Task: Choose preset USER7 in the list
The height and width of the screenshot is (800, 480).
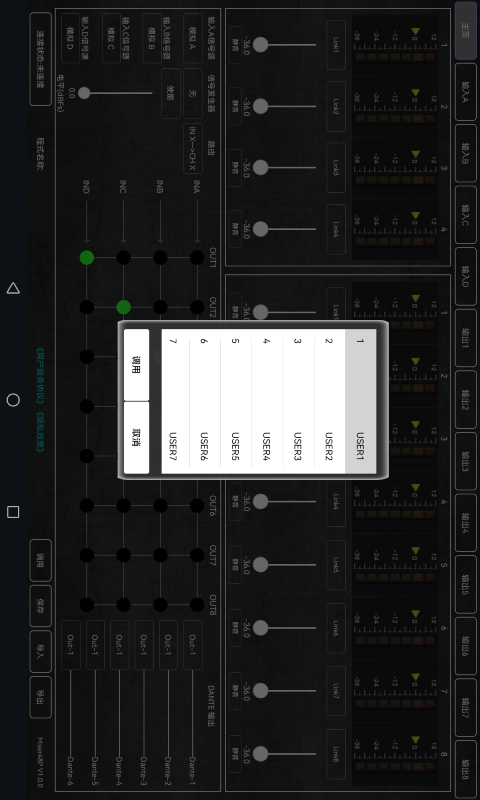Action: [x=173, y=401]
